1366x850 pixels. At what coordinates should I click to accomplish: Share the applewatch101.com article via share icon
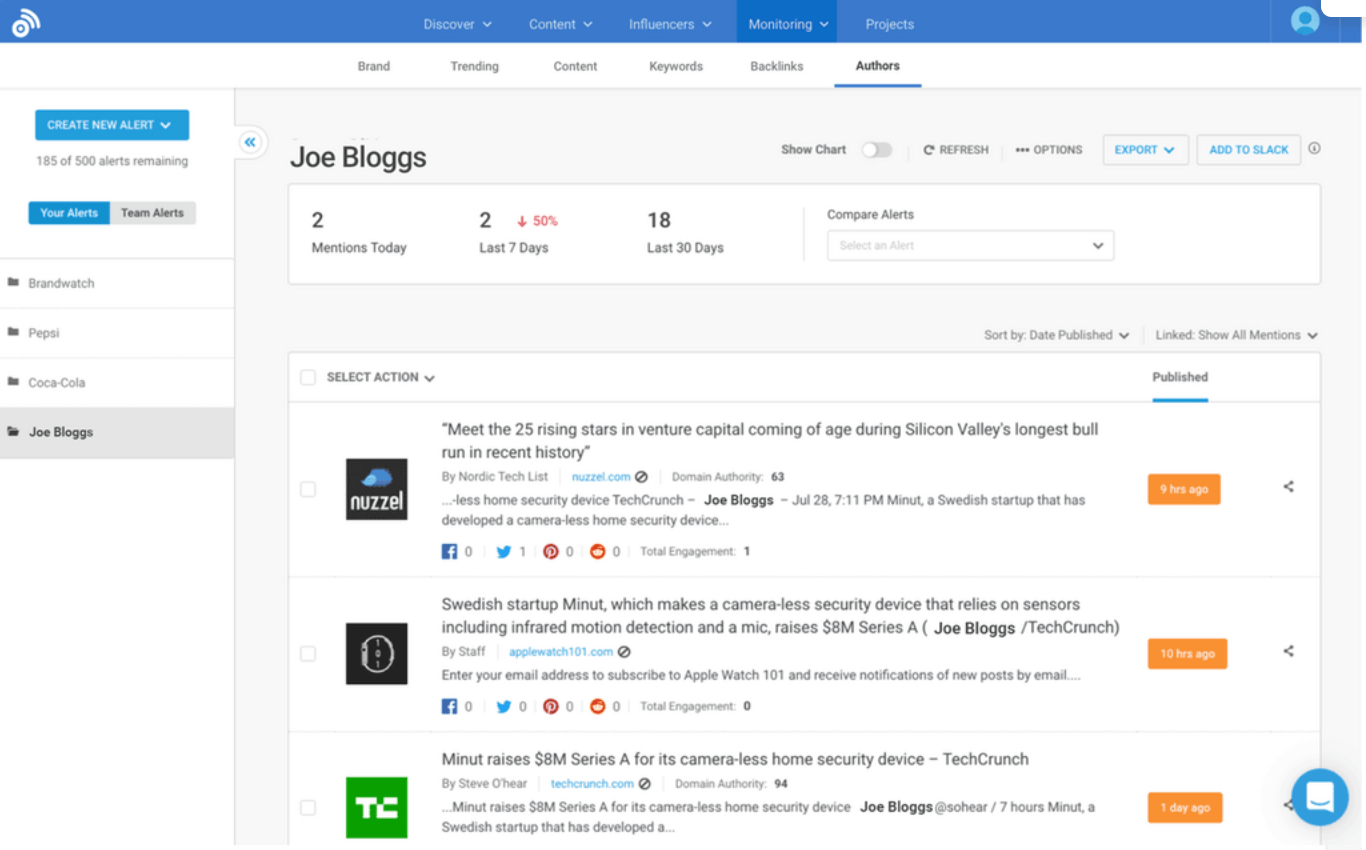[x=1288, y=651]
